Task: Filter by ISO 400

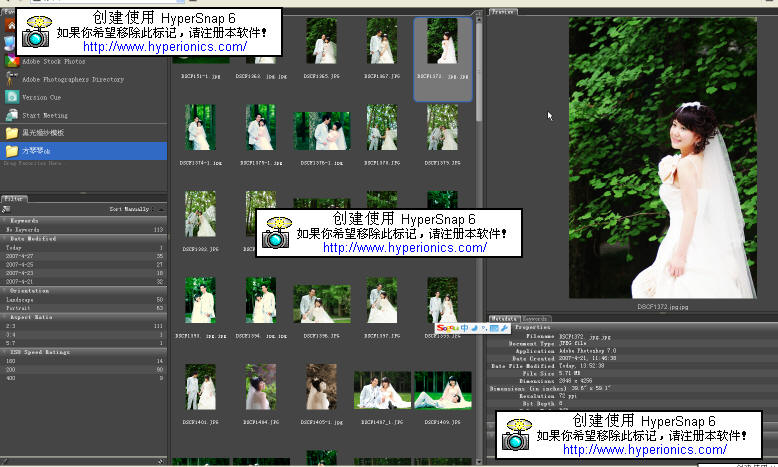Action: [83, 378]
